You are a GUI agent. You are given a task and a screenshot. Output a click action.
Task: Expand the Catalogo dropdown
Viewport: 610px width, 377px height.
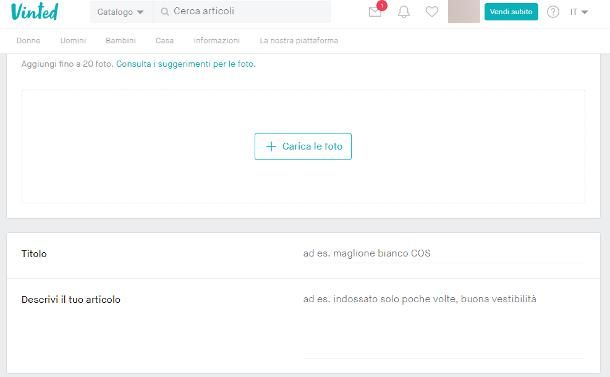tap(121, 12)
